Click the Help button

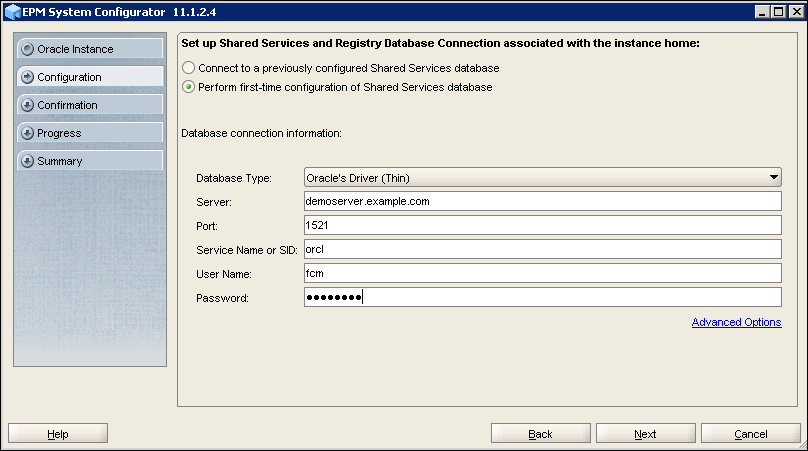pos(58,433)
